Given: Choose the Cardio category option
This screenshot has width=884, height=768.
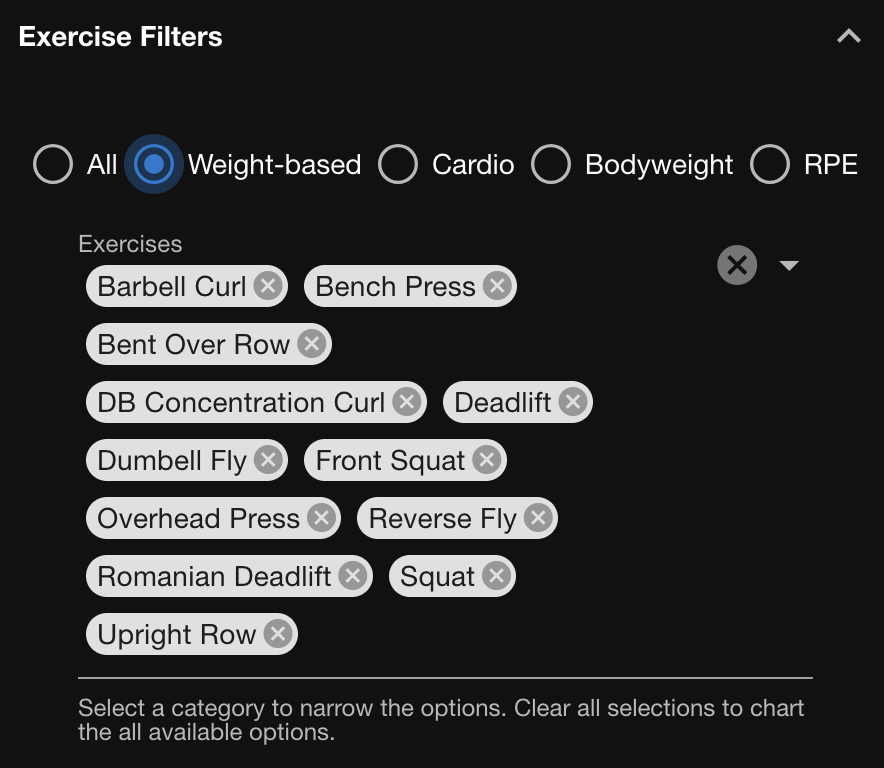Looking at the screenshot, I should click(398, 165).
